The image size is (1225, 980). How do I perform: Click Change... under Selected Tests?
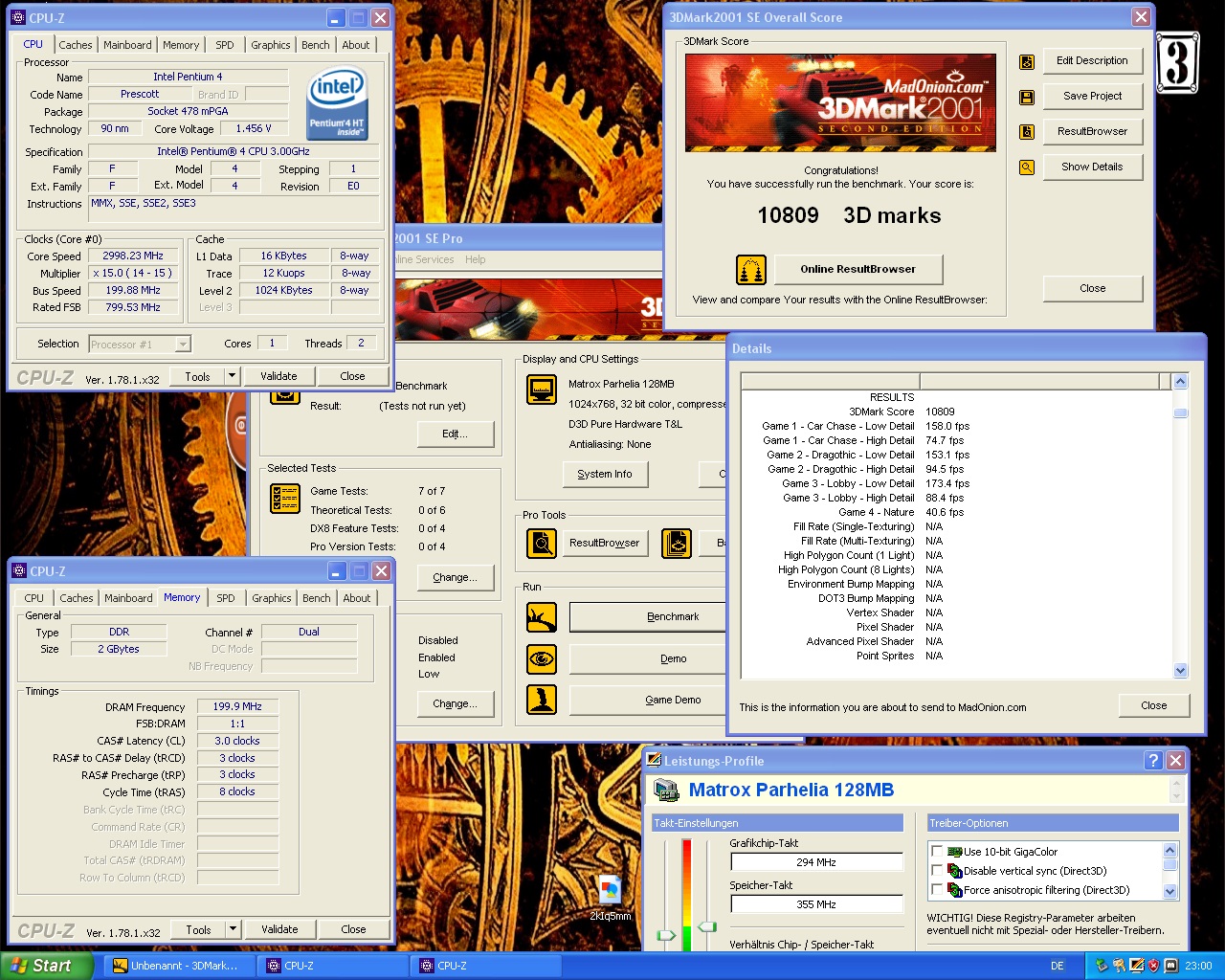click(456, 578)
